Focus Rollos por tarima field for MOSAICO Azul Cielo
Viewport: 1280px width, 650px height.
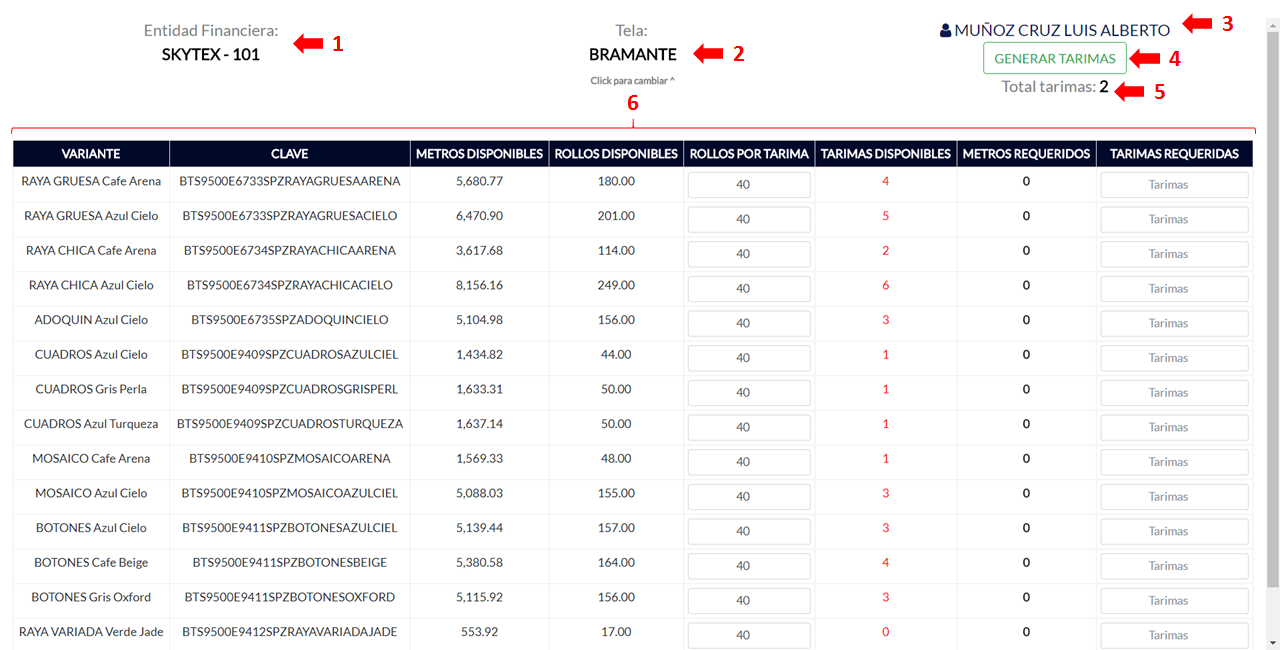(749, 496)
